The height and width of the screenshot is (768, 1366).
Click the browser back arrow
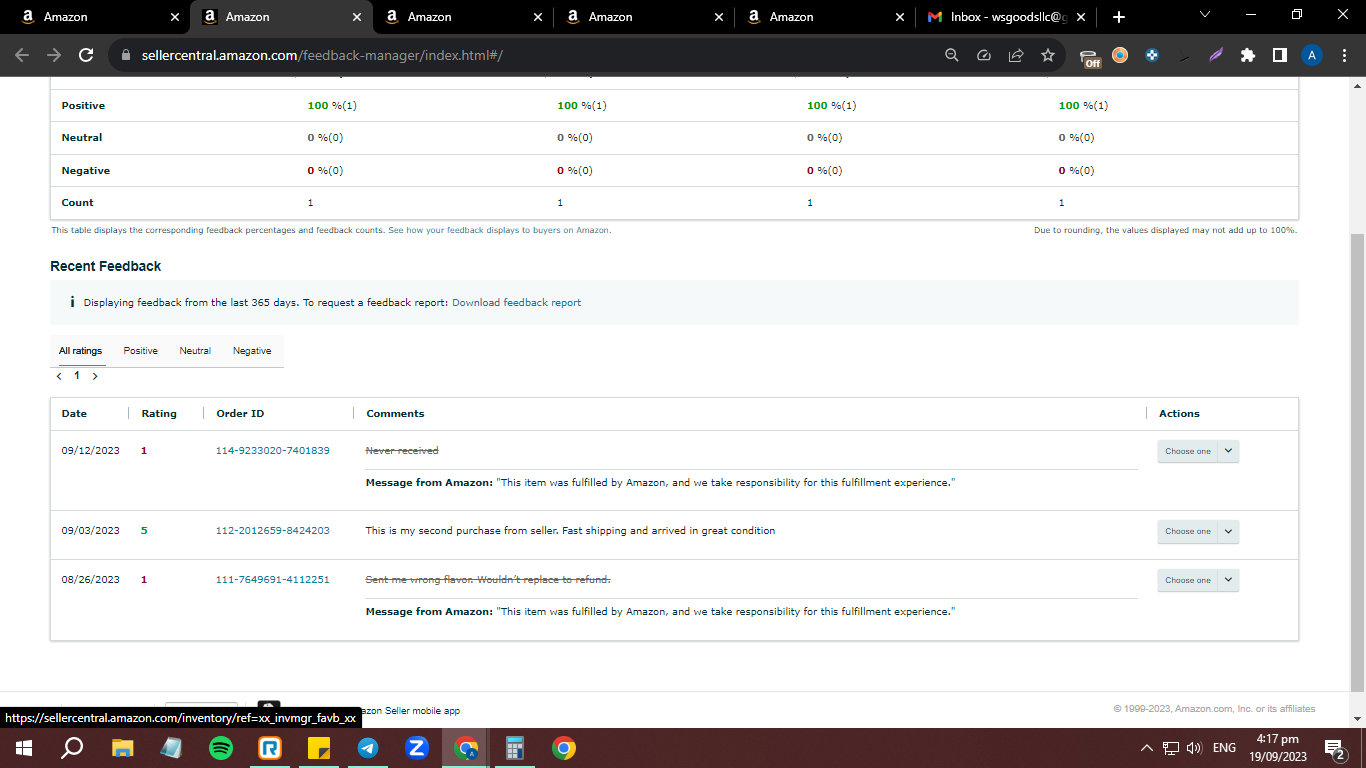pyautogui.click(x=22, y=55)
